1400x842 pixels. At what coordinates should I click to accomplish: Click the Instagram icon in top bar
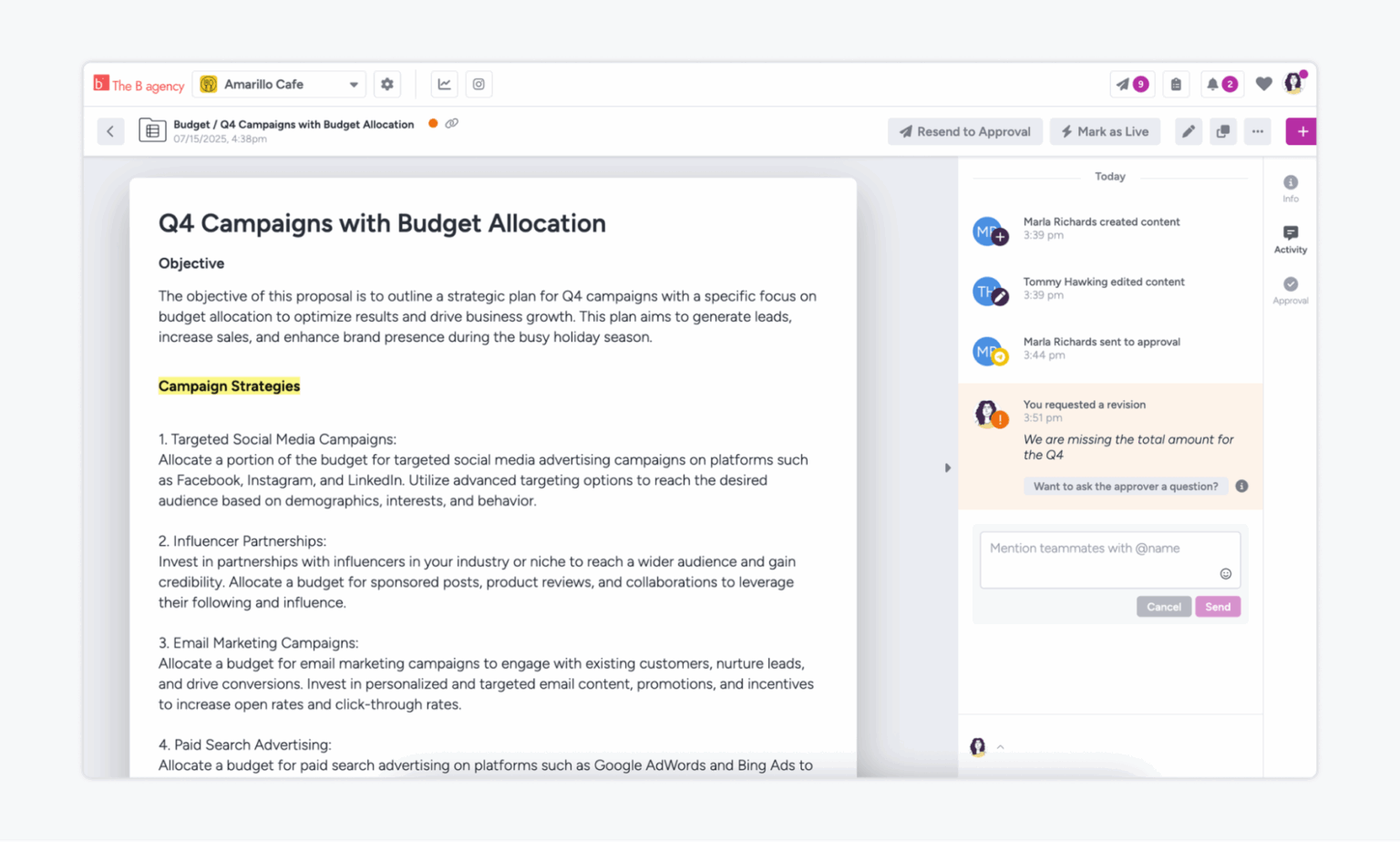479,84
